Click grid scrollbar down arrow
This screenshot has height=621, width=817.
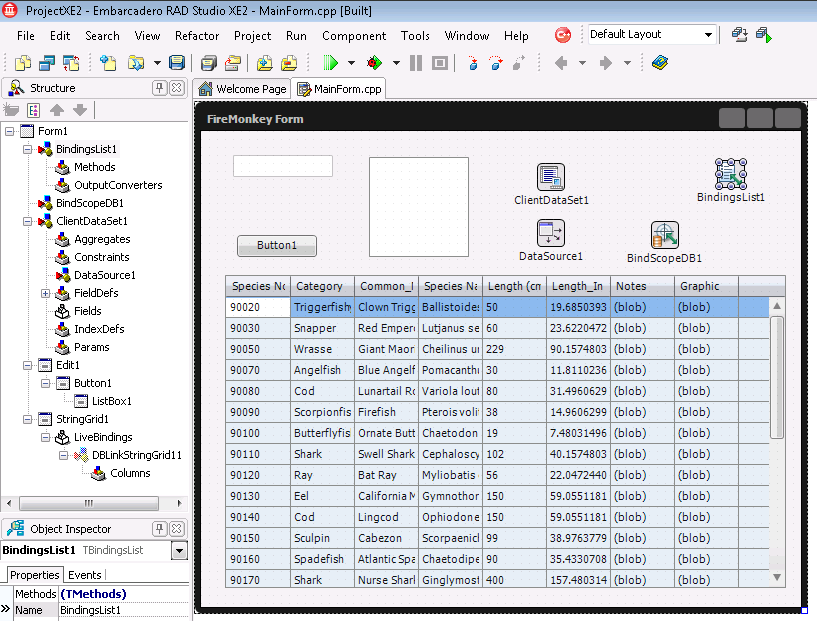pyautogui.click(x=777, y=577)
